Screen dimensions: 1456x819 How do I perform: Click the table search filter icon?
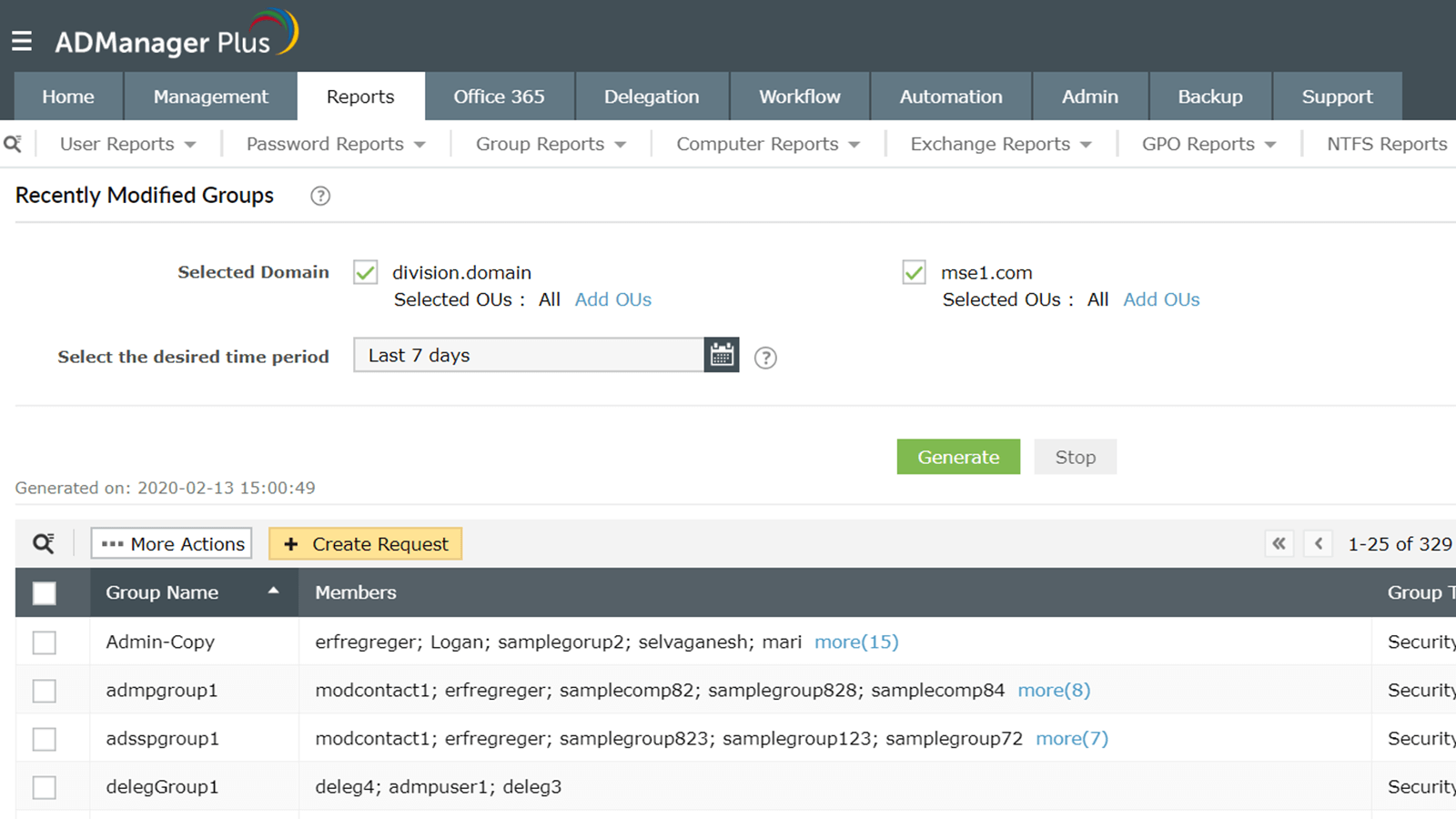(44, 543)
